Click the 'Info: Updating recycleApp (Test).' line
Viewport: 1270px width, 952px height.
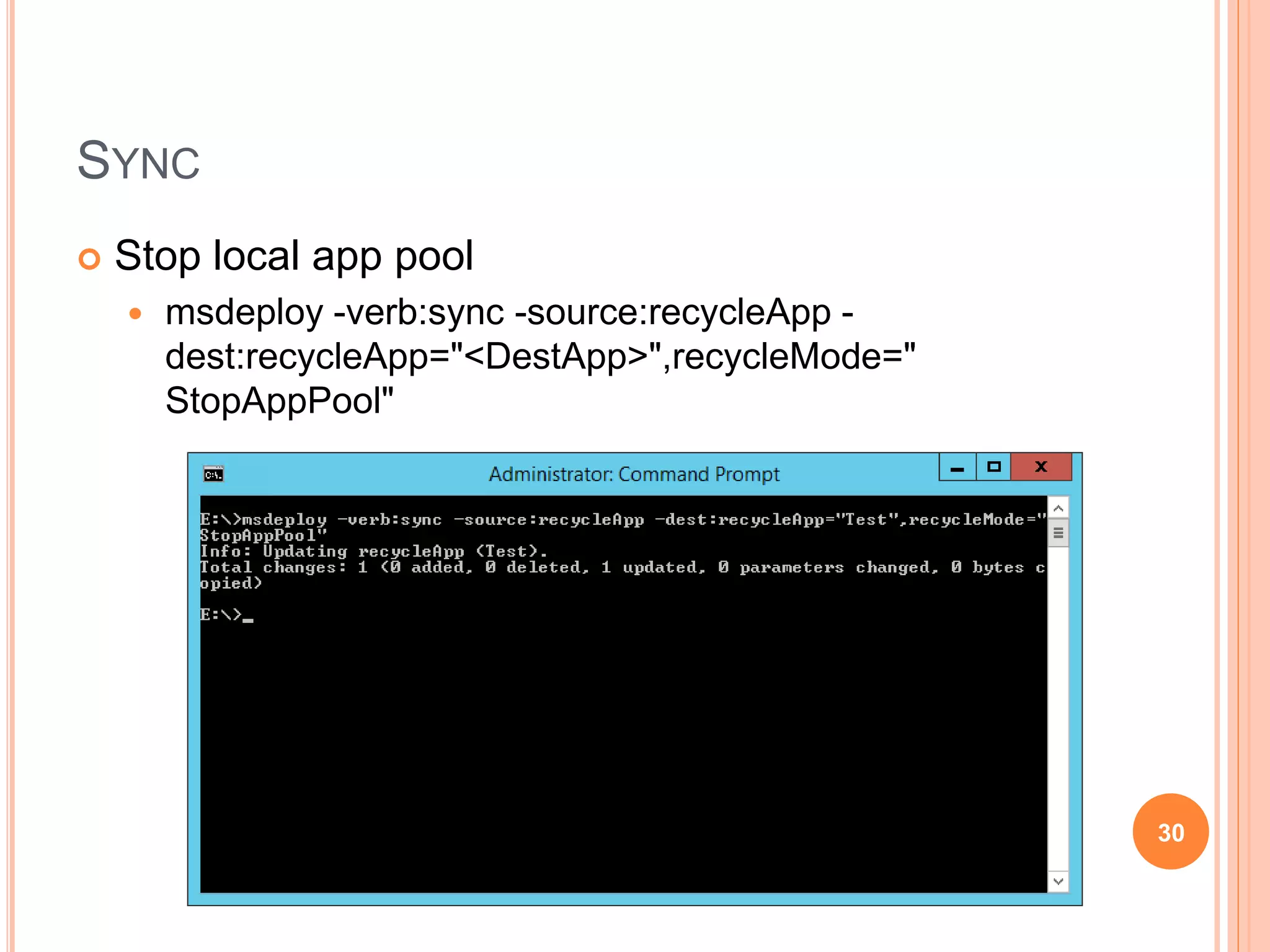point(373,551)
